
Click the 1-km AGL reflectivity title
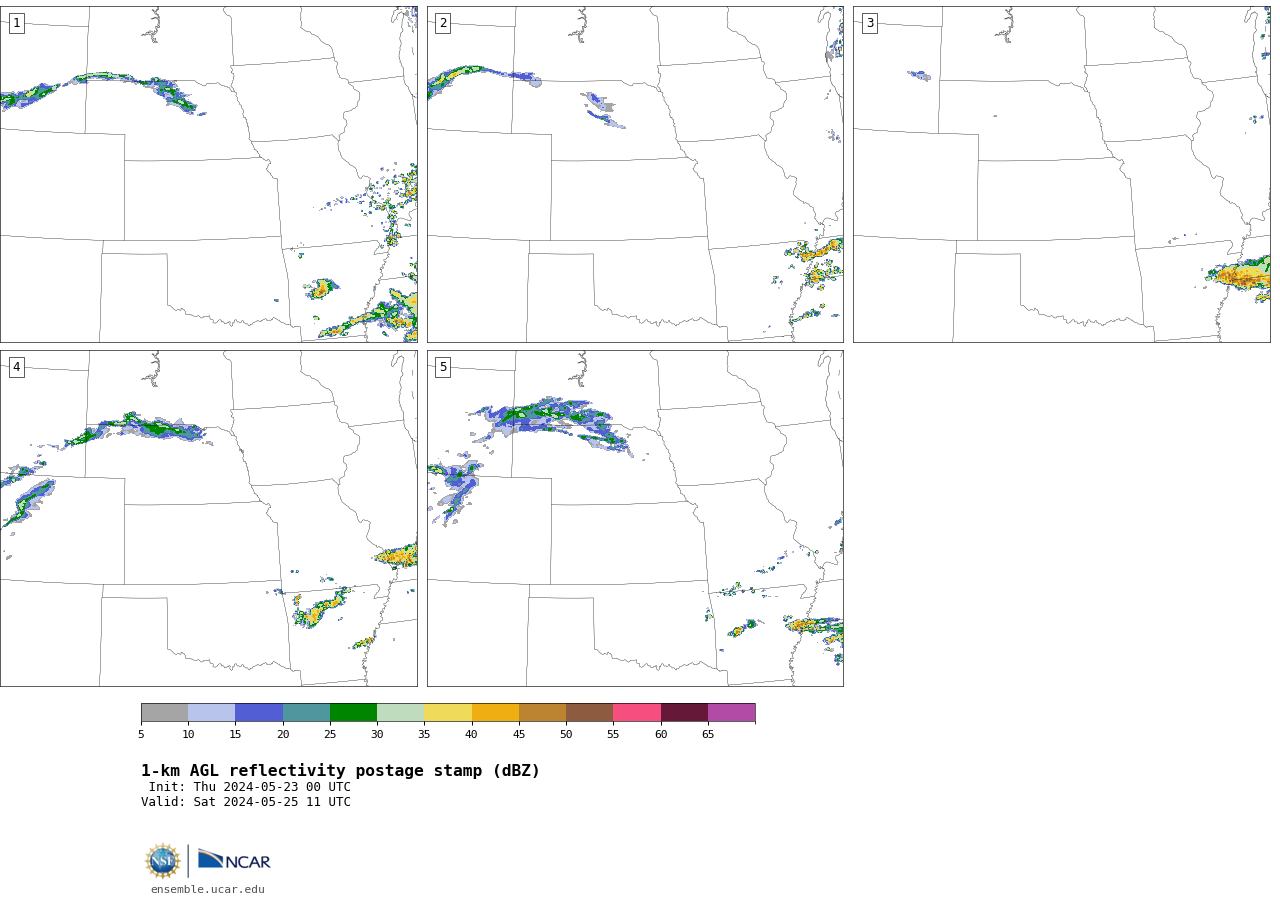[x=340, y=771]
